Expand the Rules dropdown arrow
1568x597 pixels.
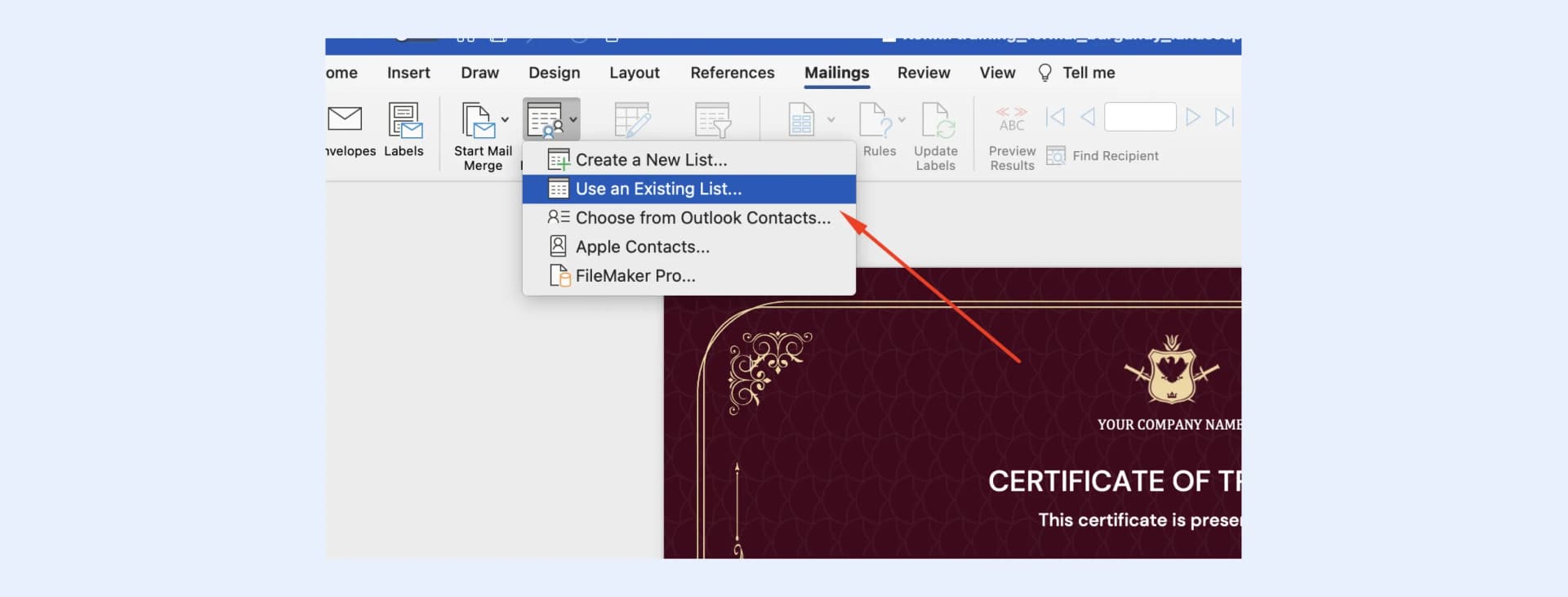pyautogui.click(x=902, y=120)
